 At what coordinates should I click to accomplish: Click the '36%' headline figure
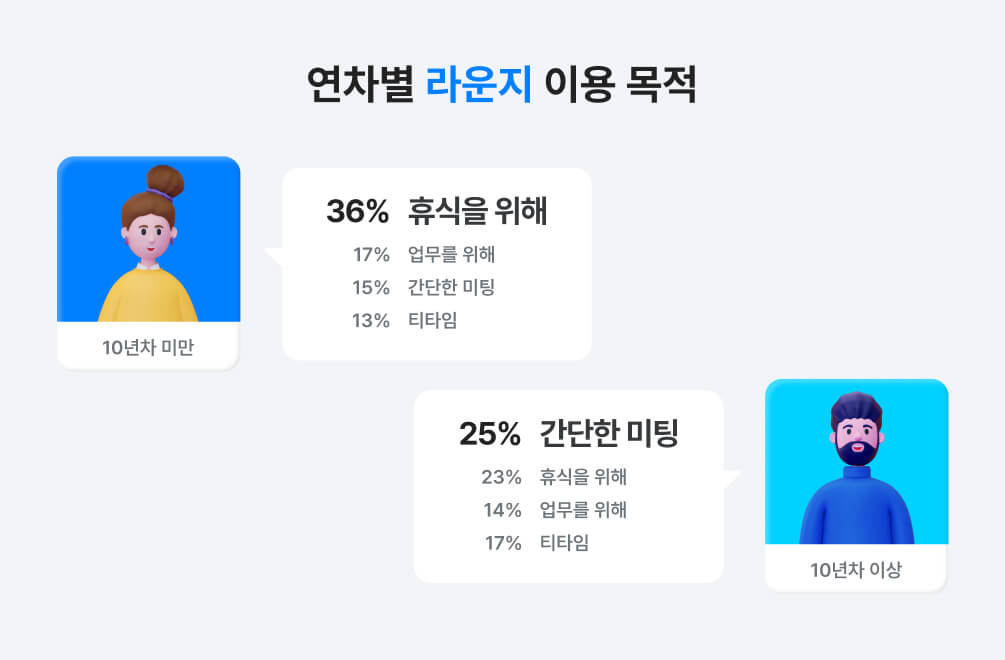tap(358, 211)
